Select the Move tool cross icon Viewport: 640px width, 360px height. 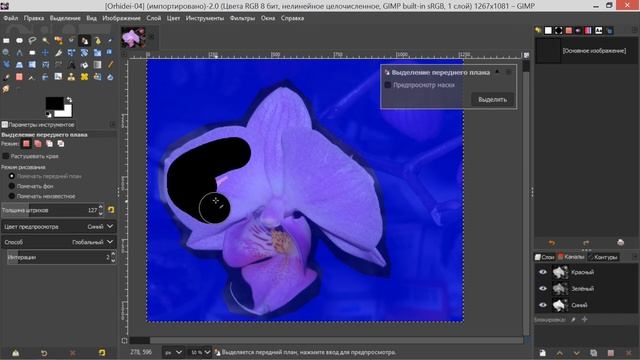click(45, 53)
